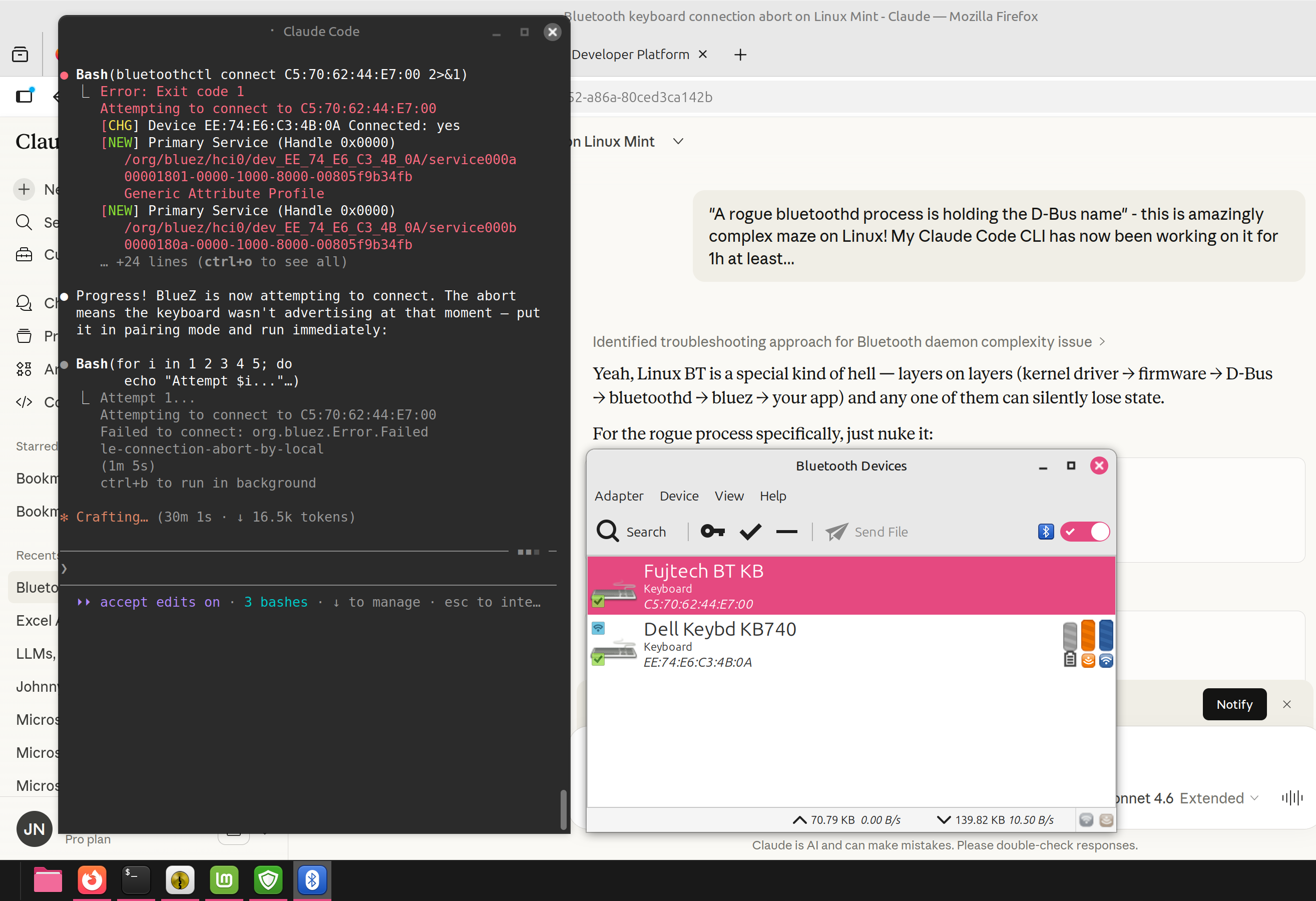Open Firefox from the taskbar
Viewport: 1316px width, 901px height.
click(92, 879)
